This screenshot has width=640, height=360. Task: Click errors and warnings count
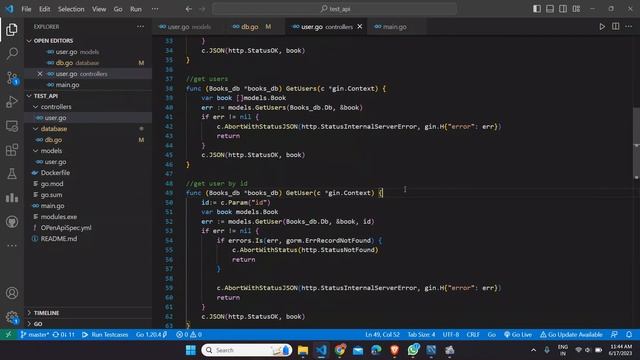pyautogui.click(x=189, y=334)
